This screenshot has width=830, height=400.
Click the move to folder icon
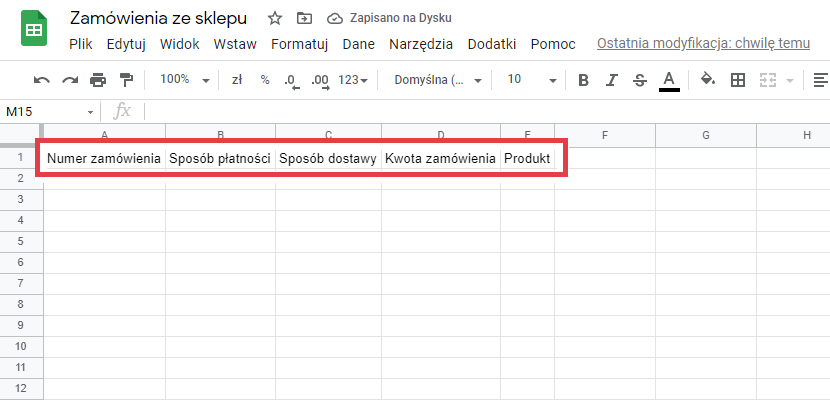[x=304, y=19]
